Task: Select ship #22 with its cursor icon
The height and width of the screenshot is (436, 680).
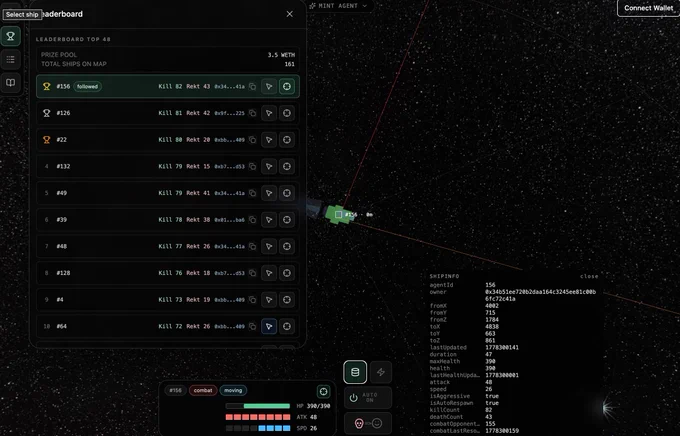Action: click(x=269, y=140)
